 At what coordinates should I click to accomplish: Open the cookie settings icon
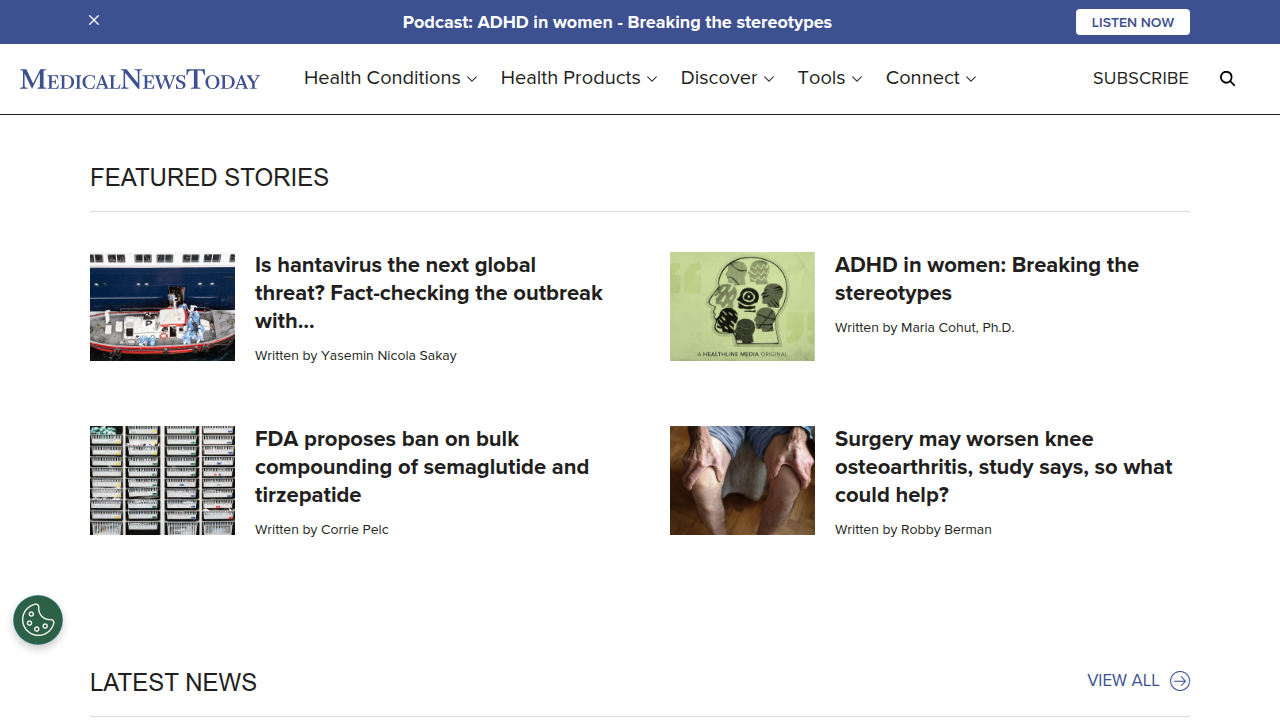pyautogui.click(x=38, y=620)
